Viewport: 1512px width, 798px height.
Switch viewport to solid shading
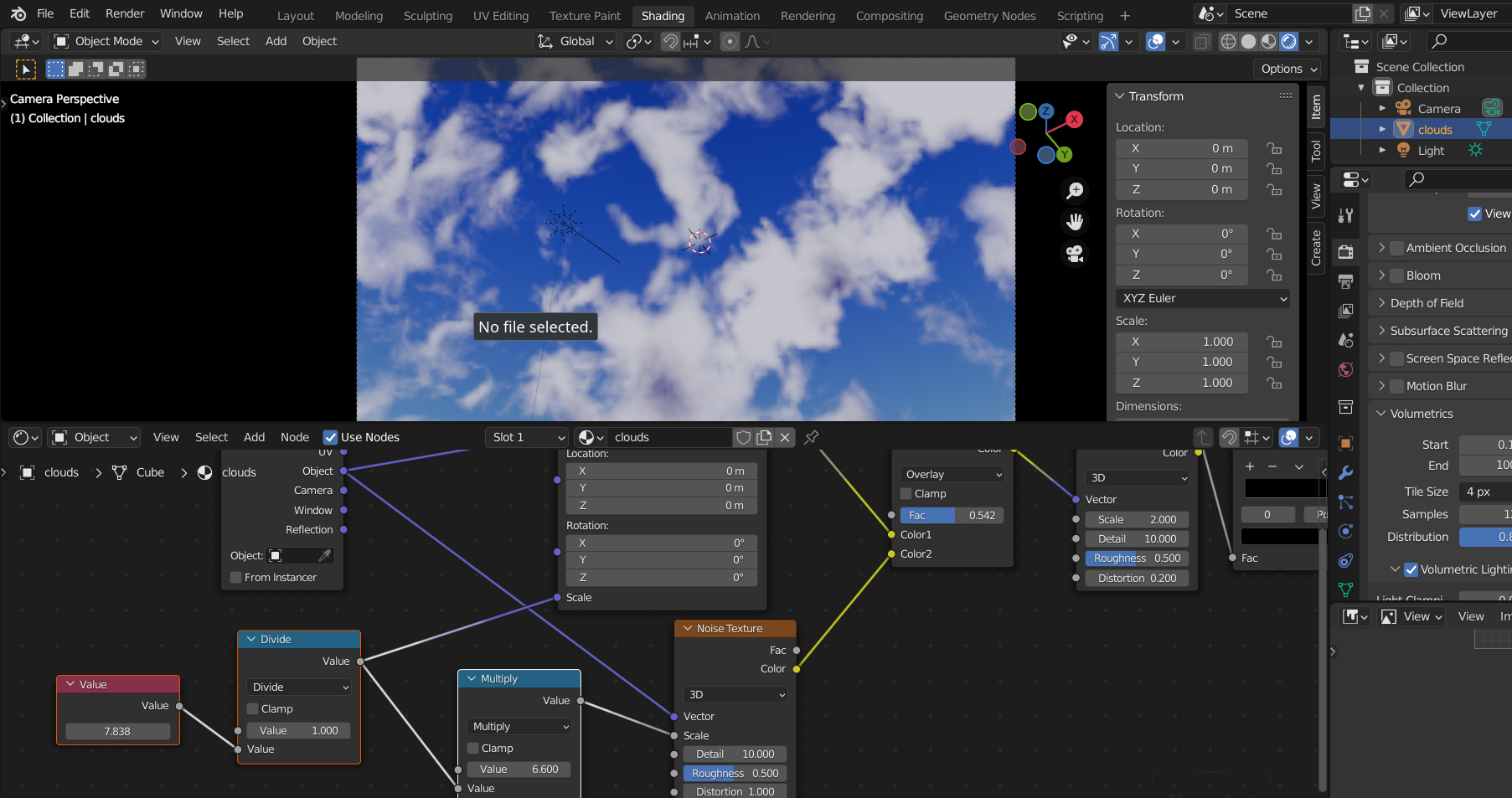[x=1248, y=41]
